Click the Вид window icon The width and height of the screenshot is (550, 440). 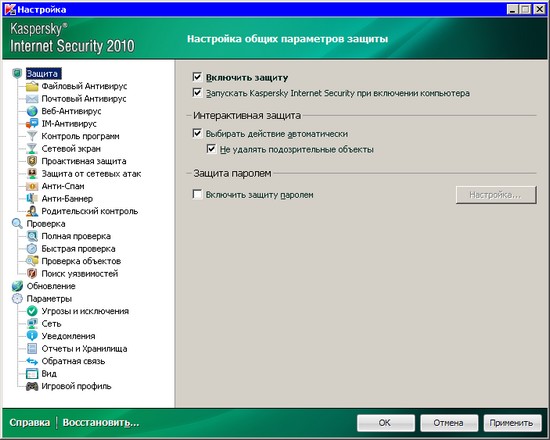32,374
